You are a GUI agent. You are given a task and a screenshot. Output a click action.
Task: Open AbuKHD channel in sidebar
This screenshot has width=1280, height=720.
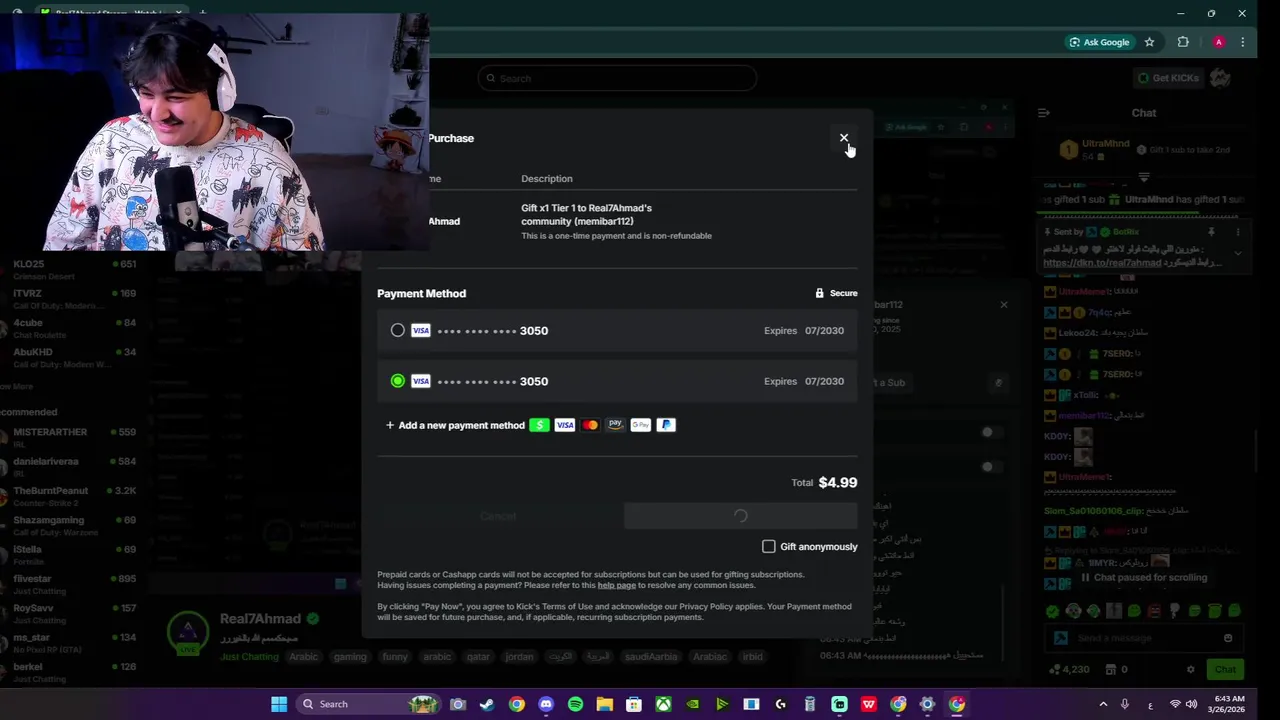(70, 357)
